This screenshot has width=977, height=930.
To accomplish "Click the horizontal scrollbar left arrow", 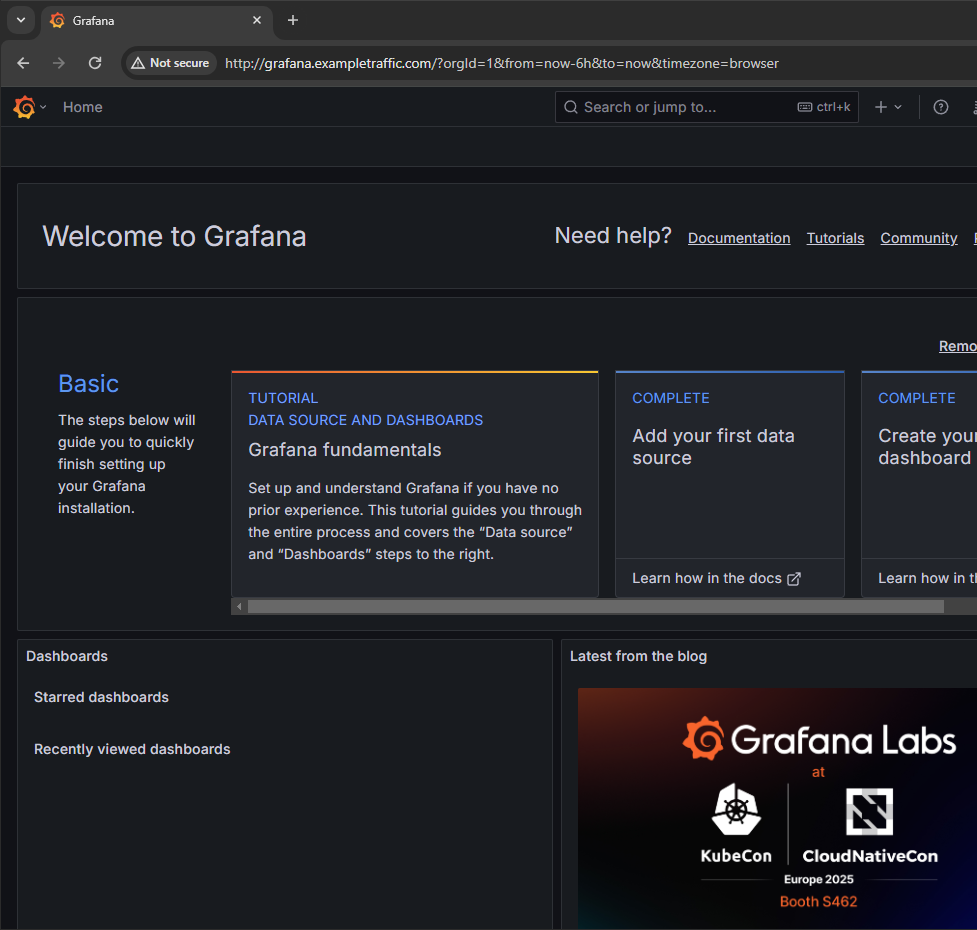I will click(x=239, y=606).
